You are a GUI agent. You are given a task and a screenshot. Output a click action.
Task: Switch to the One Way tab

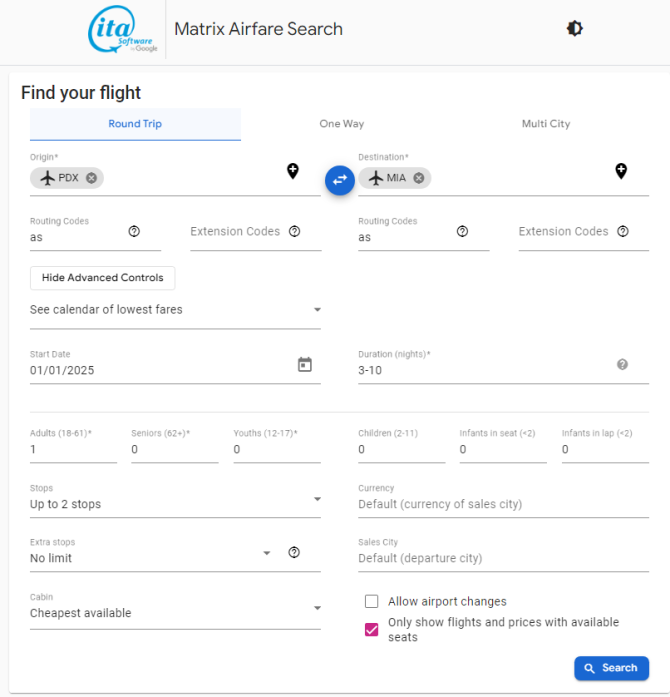(x=341, y=124)
